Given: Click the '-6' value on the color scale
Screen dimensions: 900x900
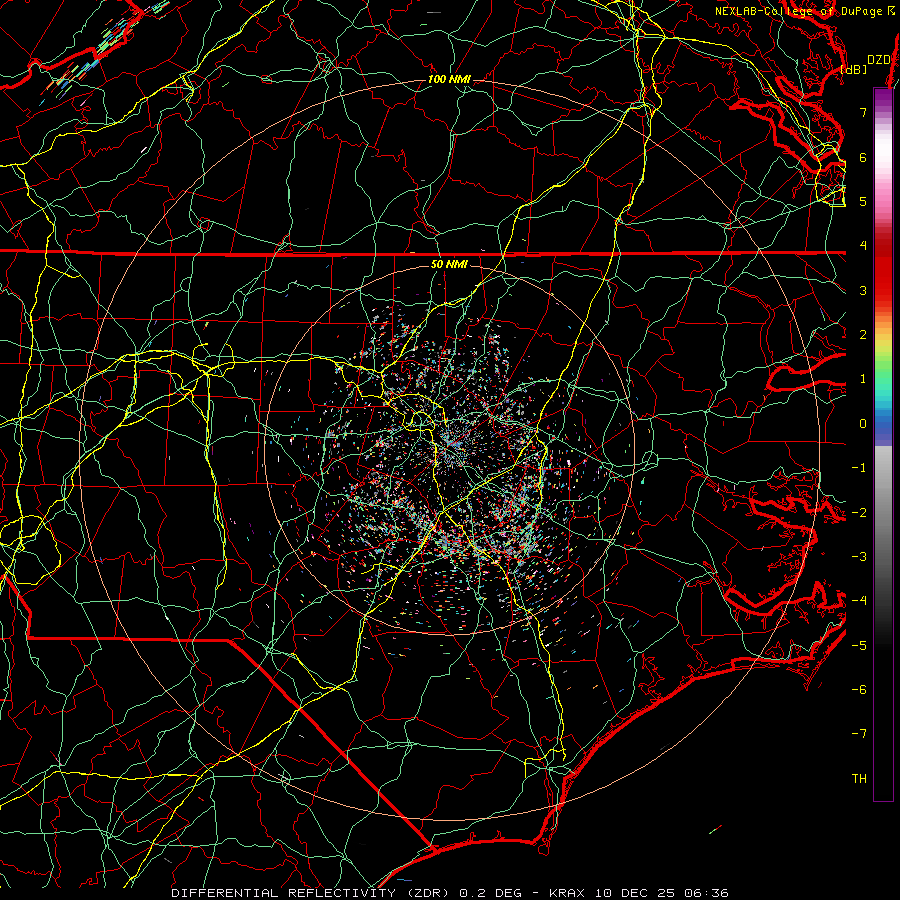Looking at the screenshot, I should click(x=859, y=689).
